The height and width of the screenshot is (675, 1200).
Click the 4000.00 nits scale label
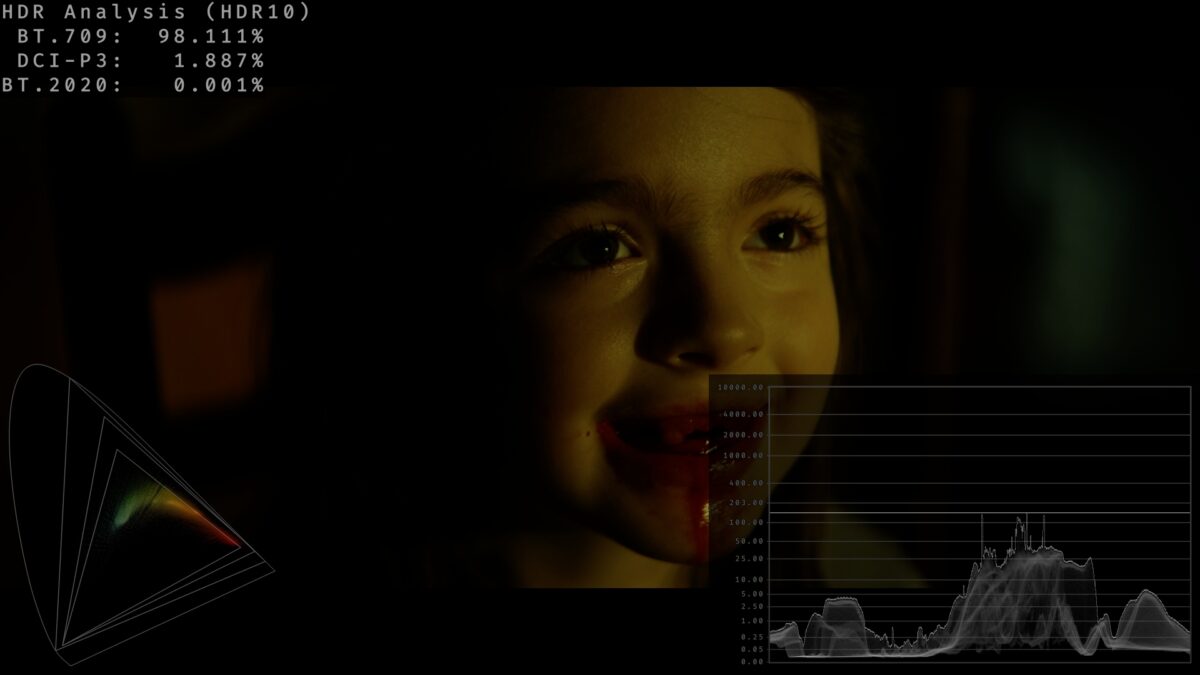pos(745,414)
